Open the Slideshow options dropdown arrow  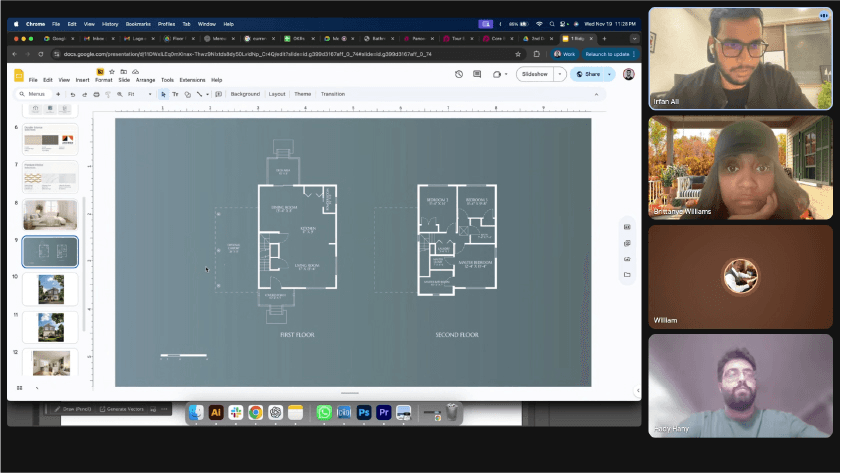tap(559, 74)
